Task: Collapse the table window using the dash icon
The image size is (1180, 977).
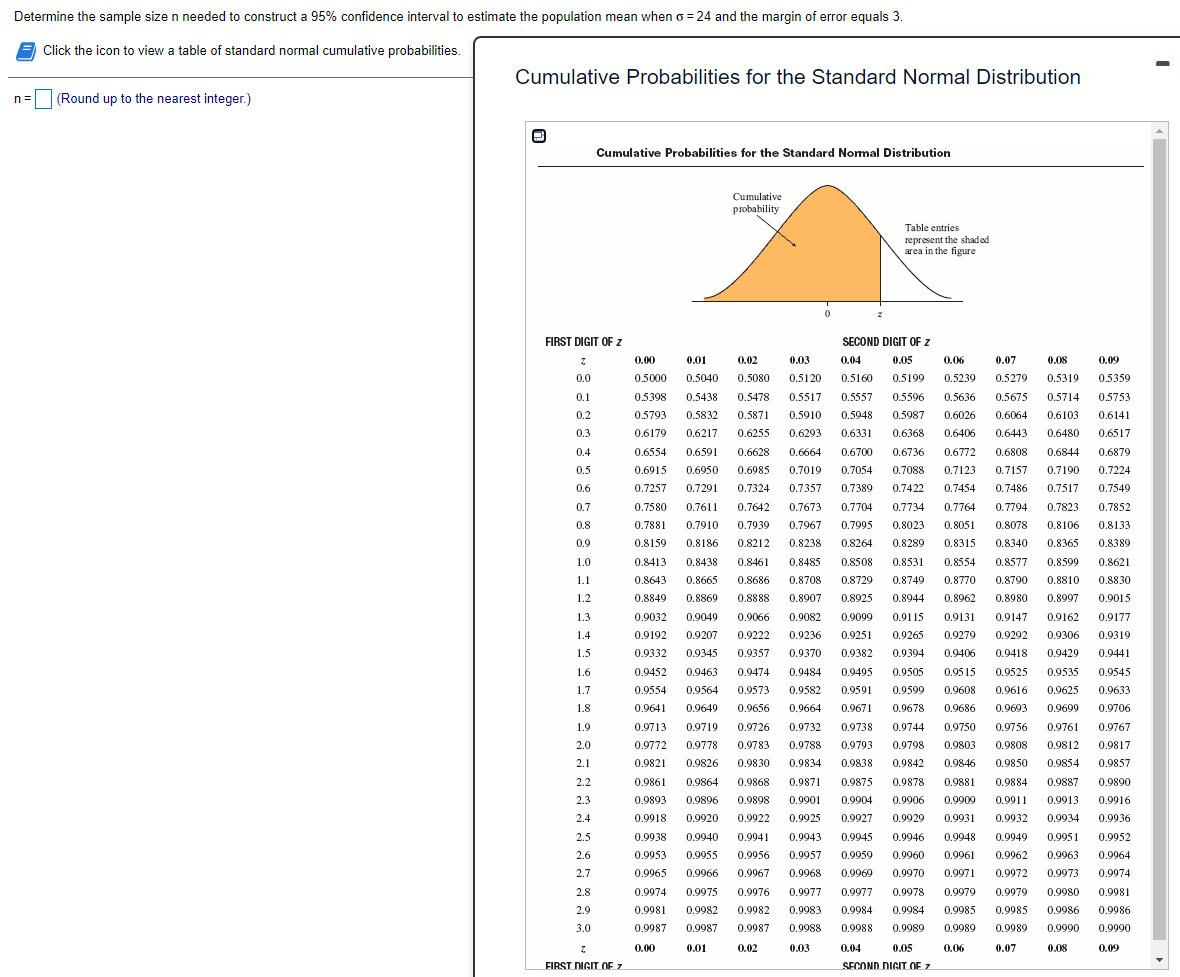Action: (1162, 63)
